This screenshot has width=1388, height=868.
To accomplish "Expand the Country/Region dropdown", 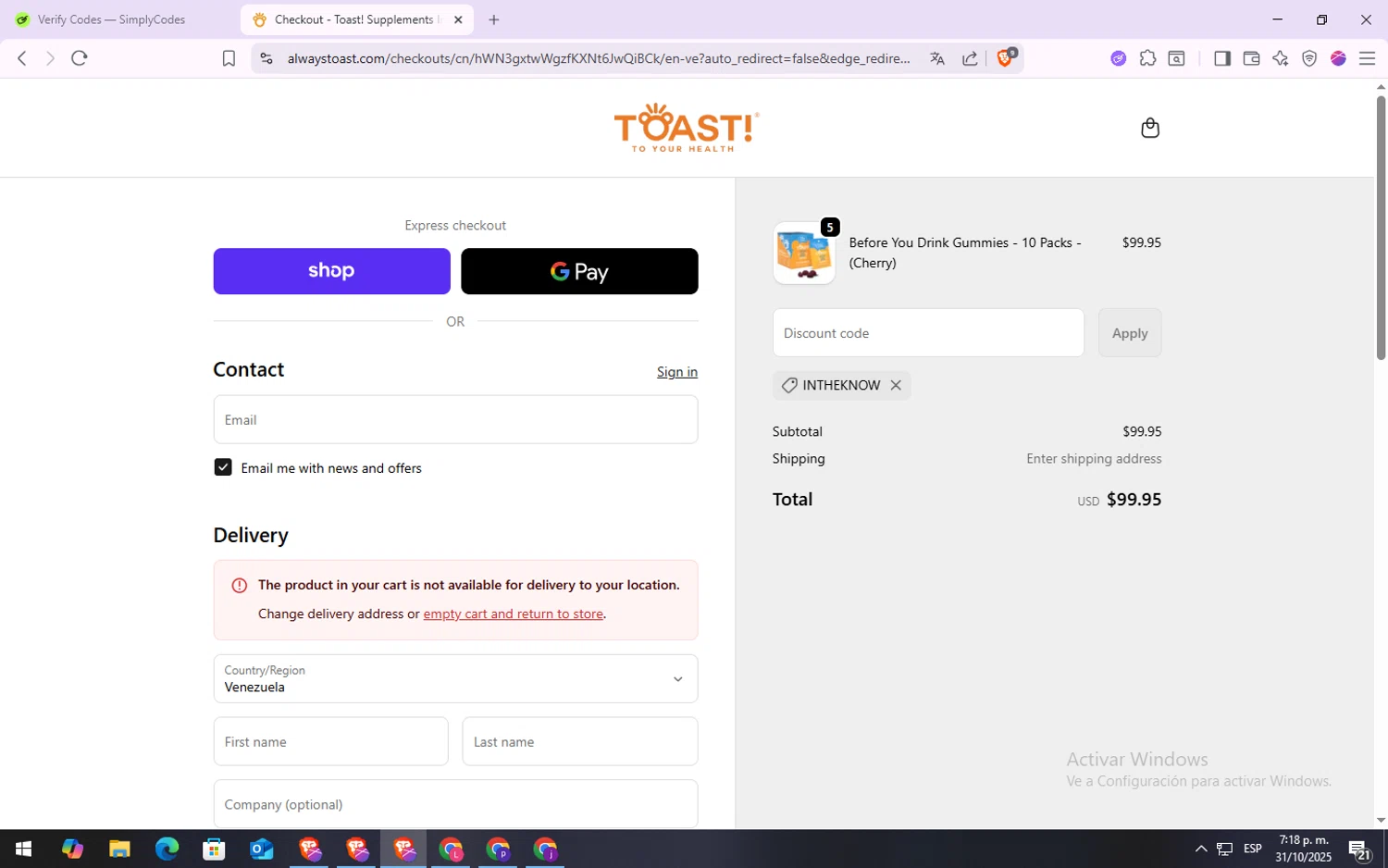I will [x=455, y=678].
